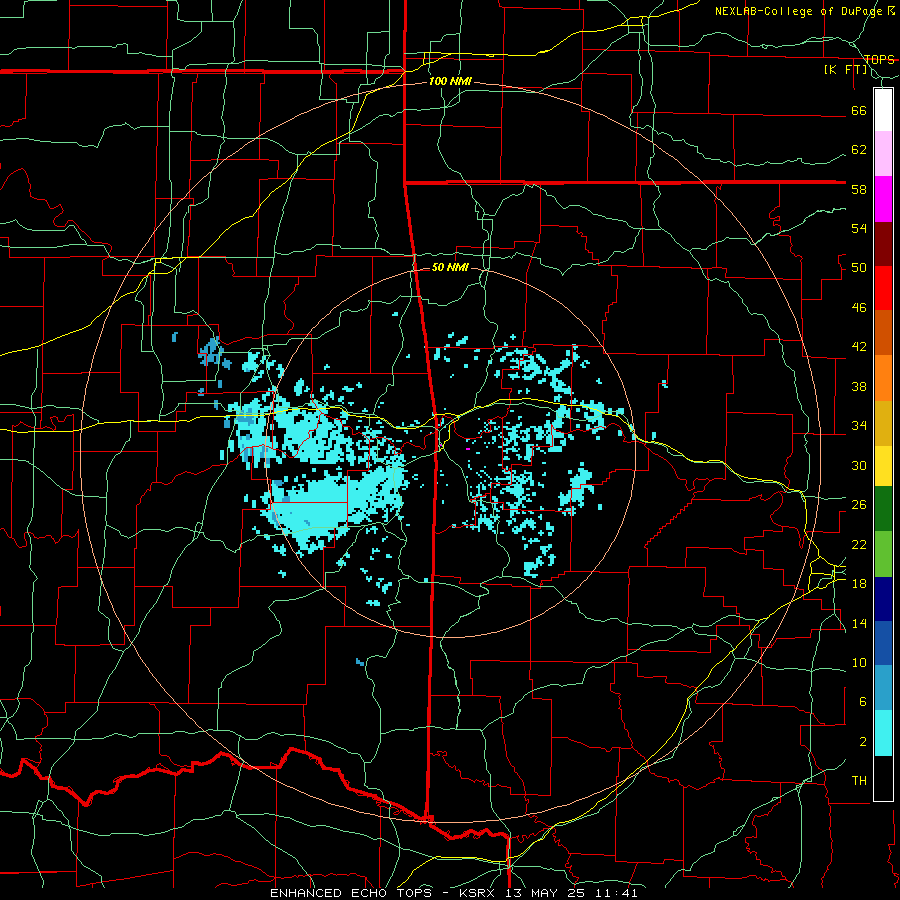This screenshot has height=900, width=900.
Task: Click the legend value "58"
Action: 859,189
